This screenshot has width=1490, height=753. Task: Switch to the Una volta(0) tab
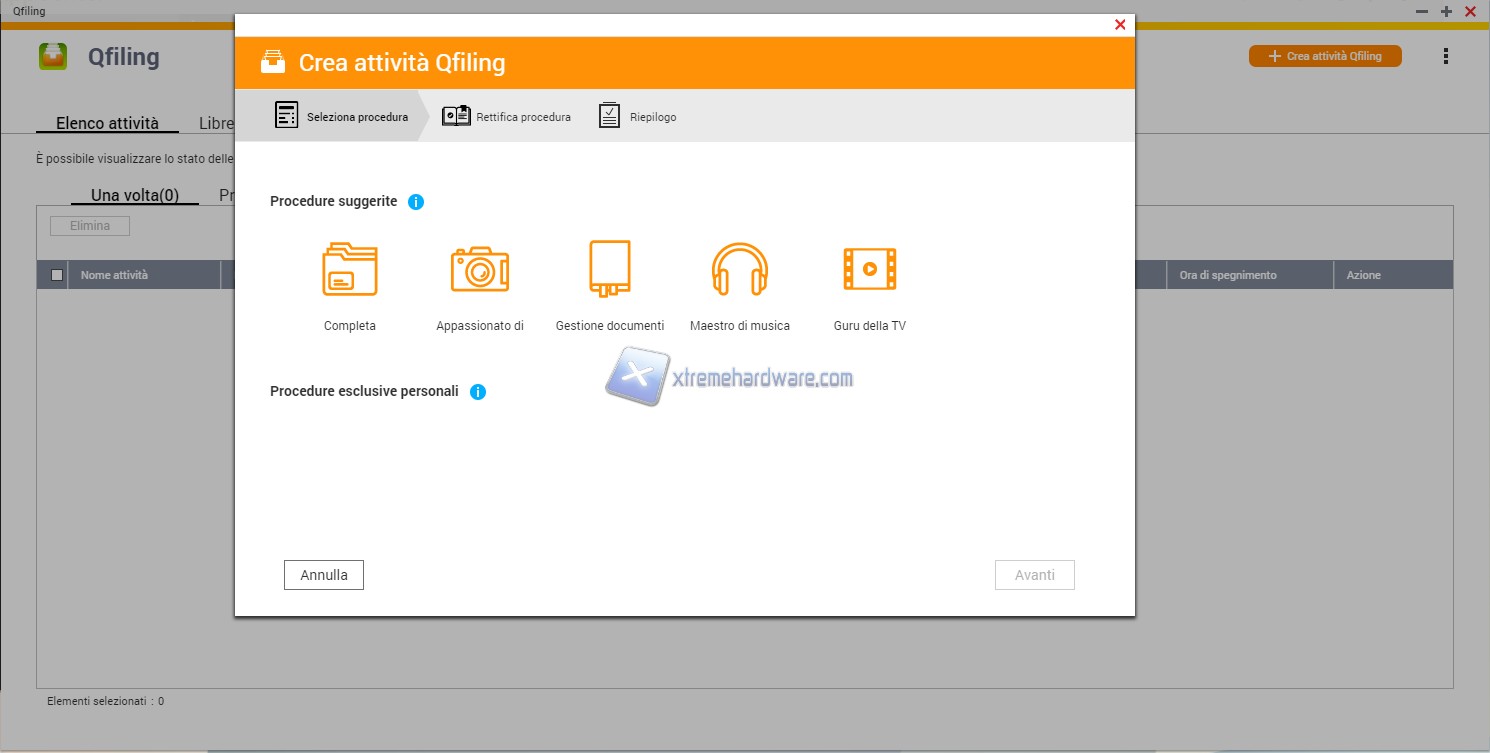point(135,195)
